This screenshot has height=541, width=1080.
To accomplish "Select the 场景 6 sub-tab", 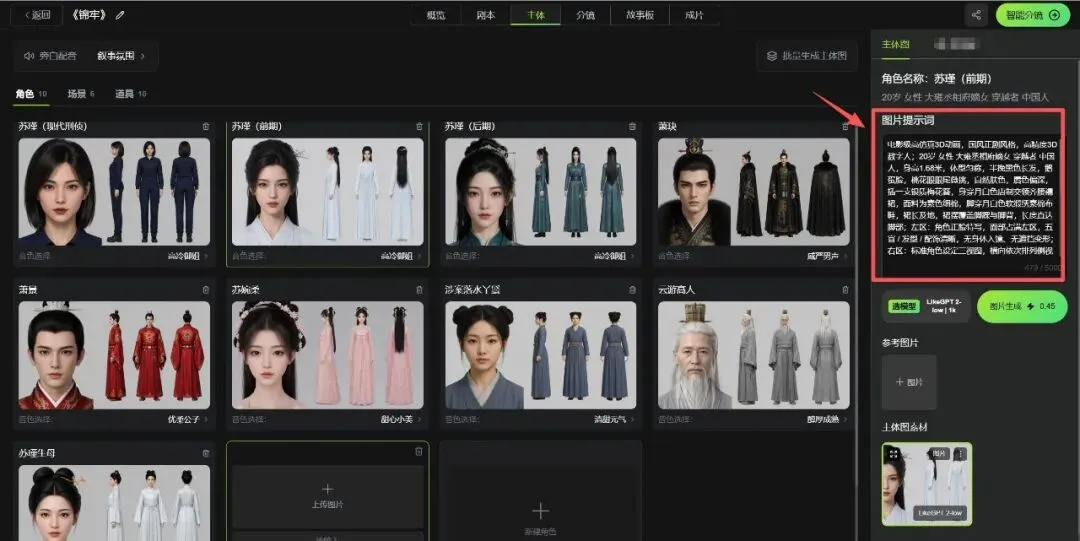I will coord(81,94).
